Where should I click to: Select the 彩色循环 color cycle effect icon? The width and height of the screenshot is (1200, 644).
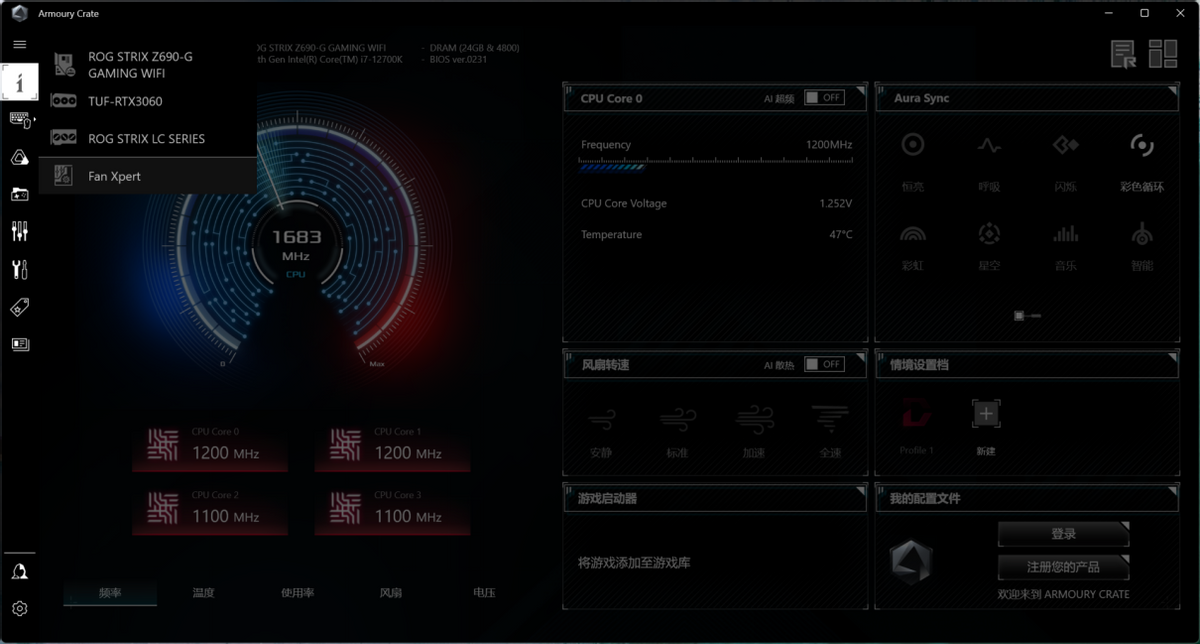(x=1142, y=146)
